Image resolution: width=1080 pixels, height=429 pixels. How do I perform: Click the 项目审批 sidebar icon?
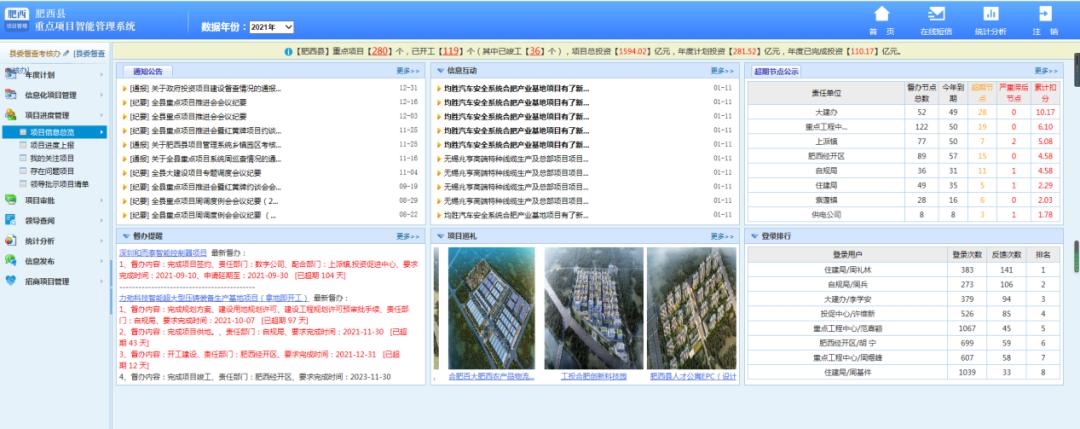(11, 200)
